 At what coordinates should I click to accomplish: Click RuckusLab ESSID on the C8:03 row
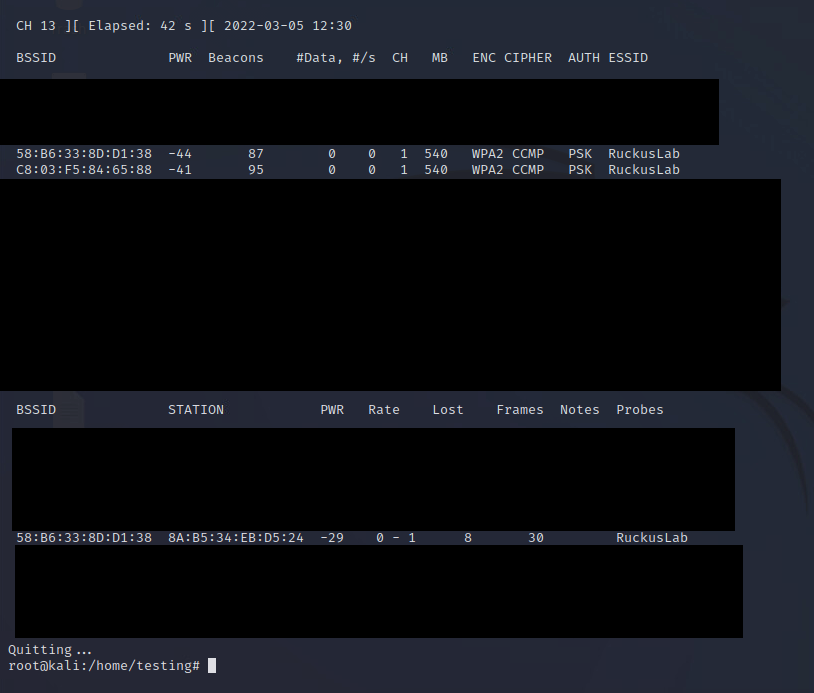tap(644, 170)
